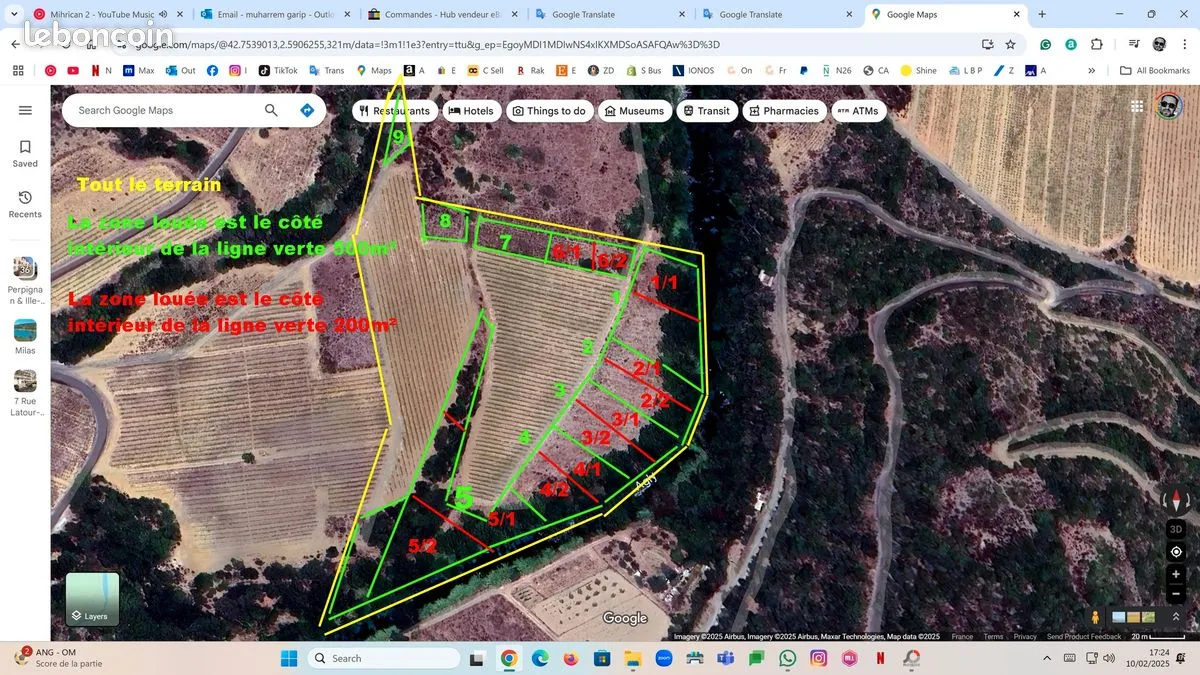Open the Google apps grid

1137,106
